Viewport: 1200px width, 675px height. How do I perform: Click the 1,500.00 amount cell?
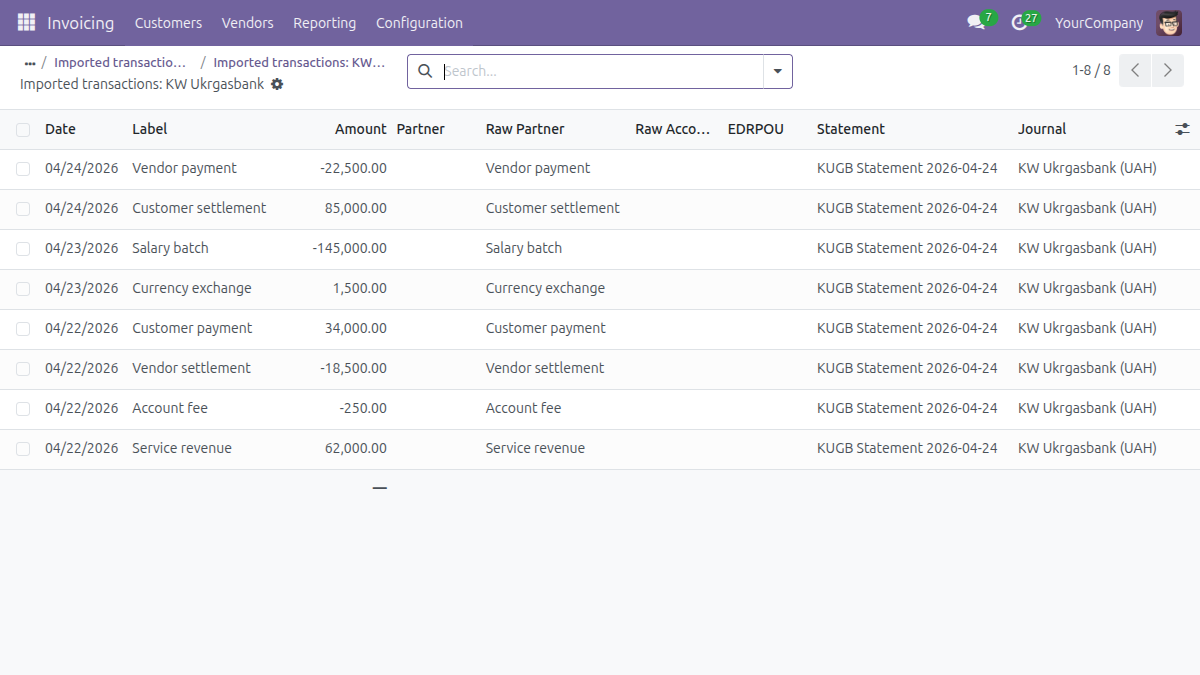360,288
